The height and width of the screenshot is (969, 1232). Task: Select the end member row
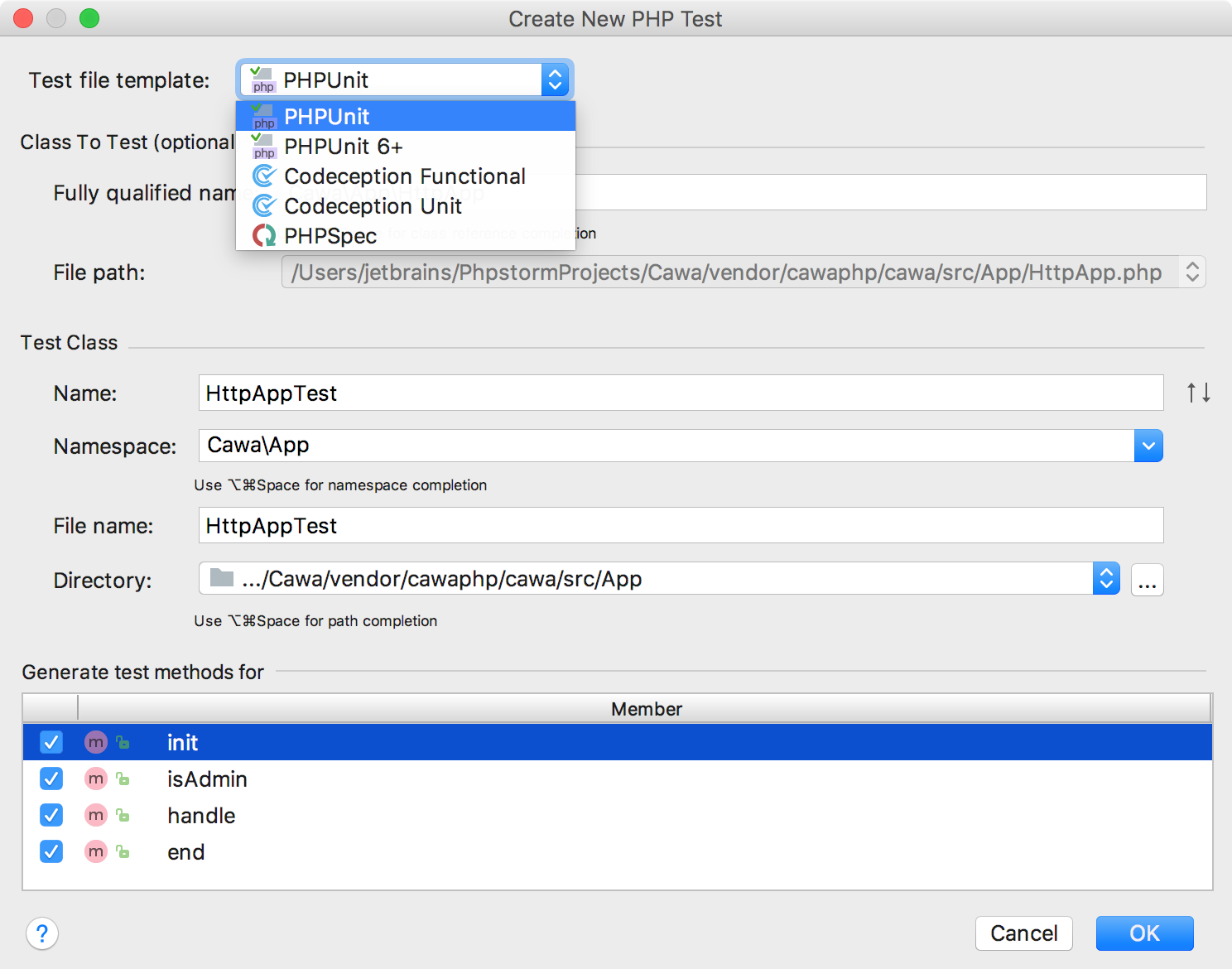(x=618, y=851)
